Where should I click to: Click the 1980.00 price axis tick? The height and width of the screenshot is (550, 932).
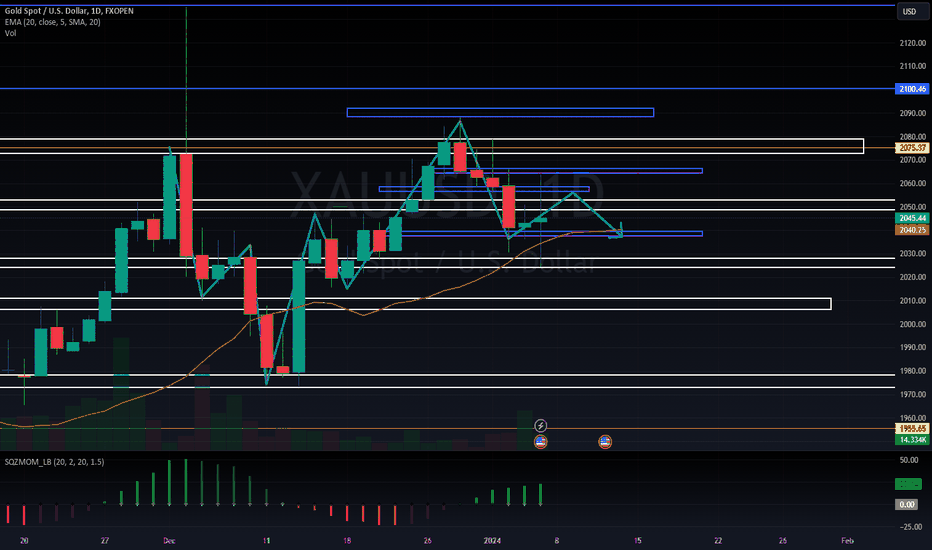[912, 370]
